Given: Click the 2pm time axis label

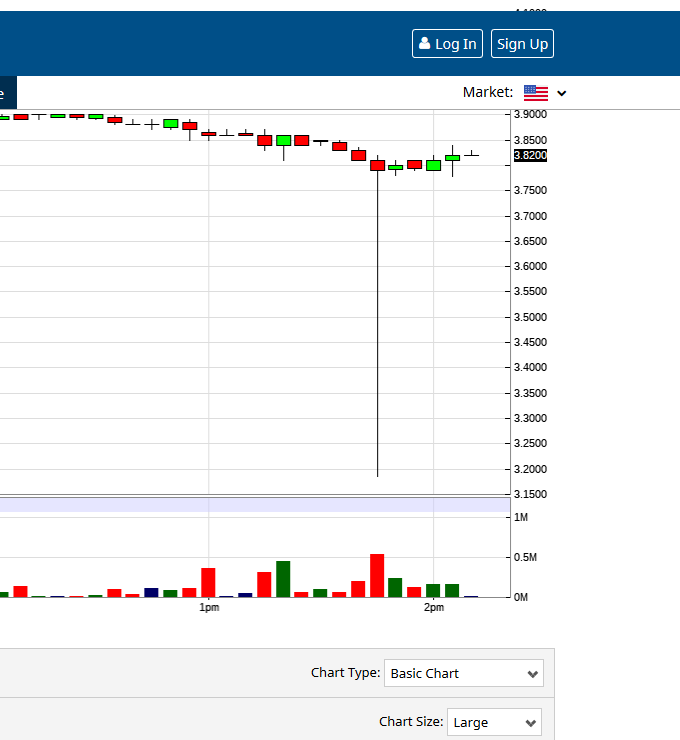Looking at the screenshot, I should [x=434, y=607].
